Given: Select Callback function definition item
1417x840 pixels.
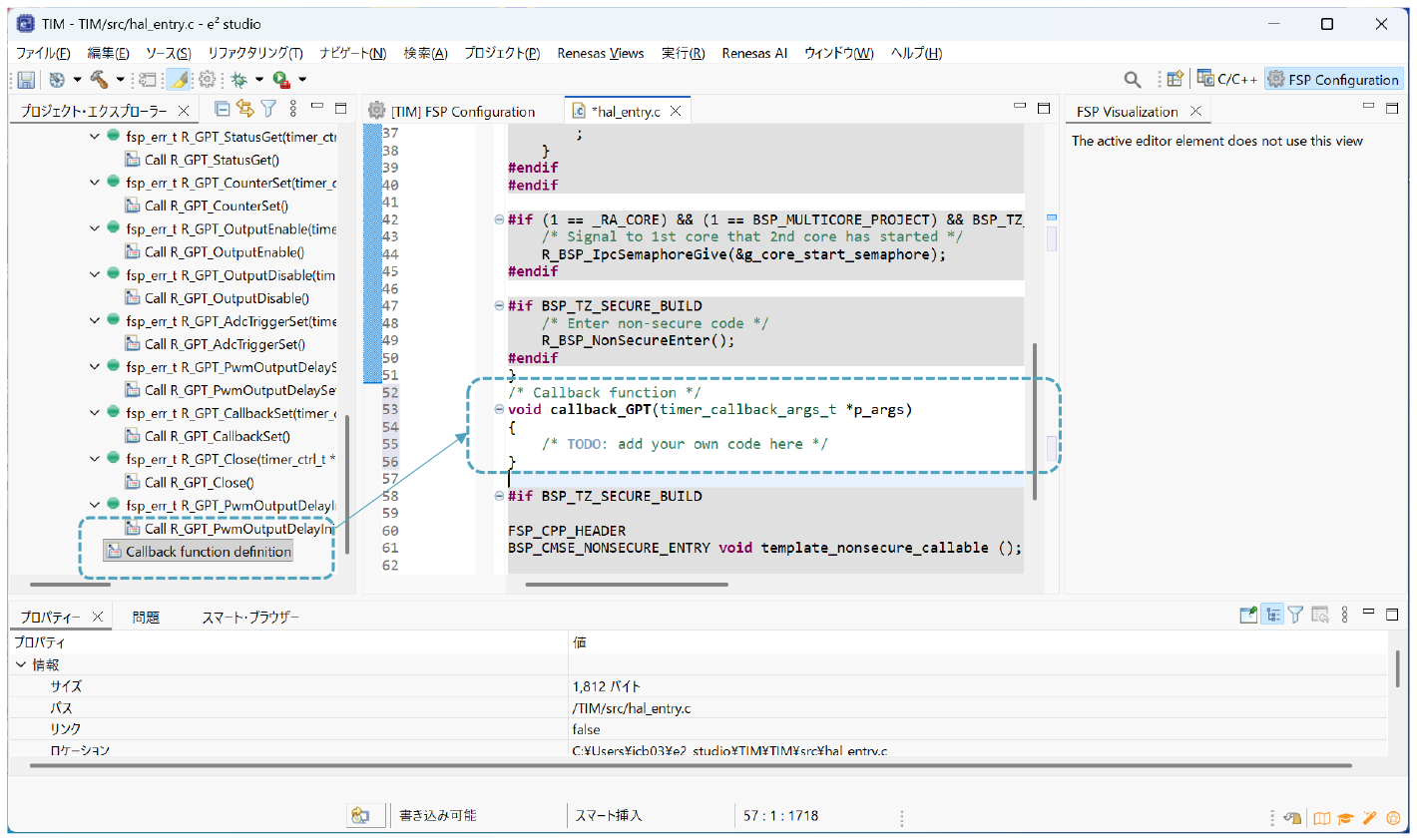Looking at the screenshot, I should coord(208,552).
